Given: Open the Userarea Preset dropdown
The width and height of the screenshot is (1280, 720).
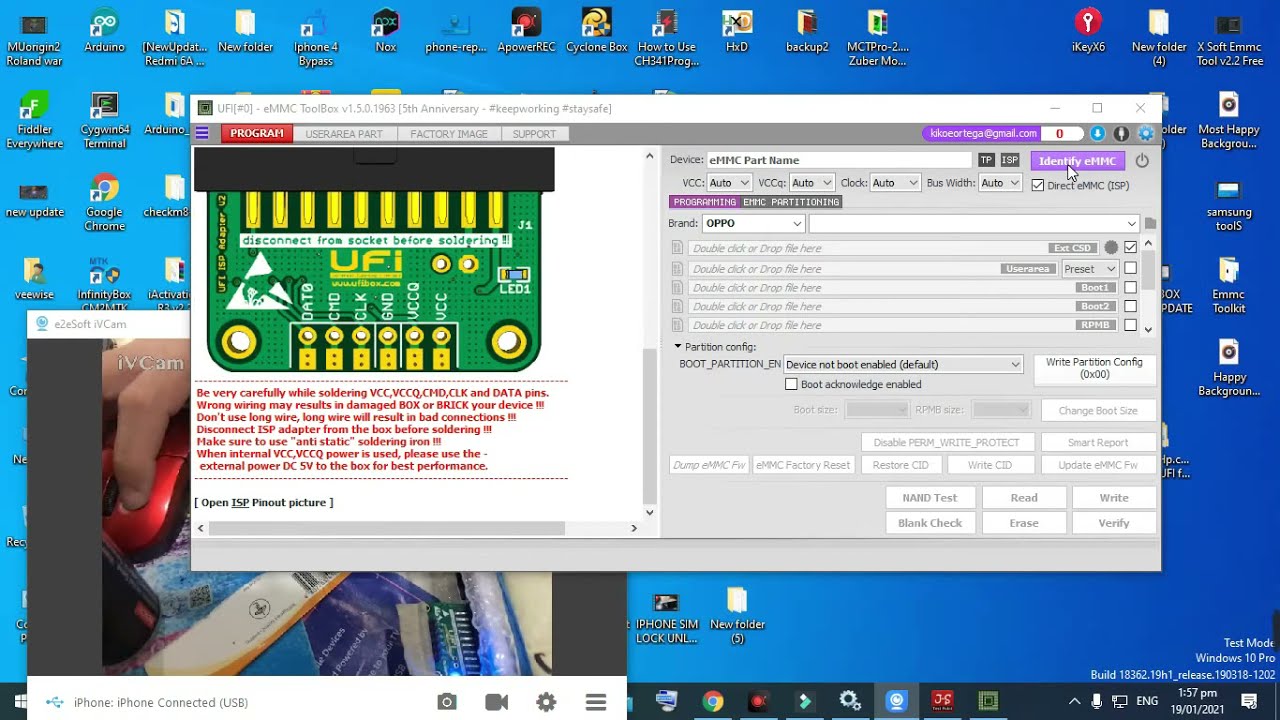Looking at the screenshot, I should [x=1089, y=269].
